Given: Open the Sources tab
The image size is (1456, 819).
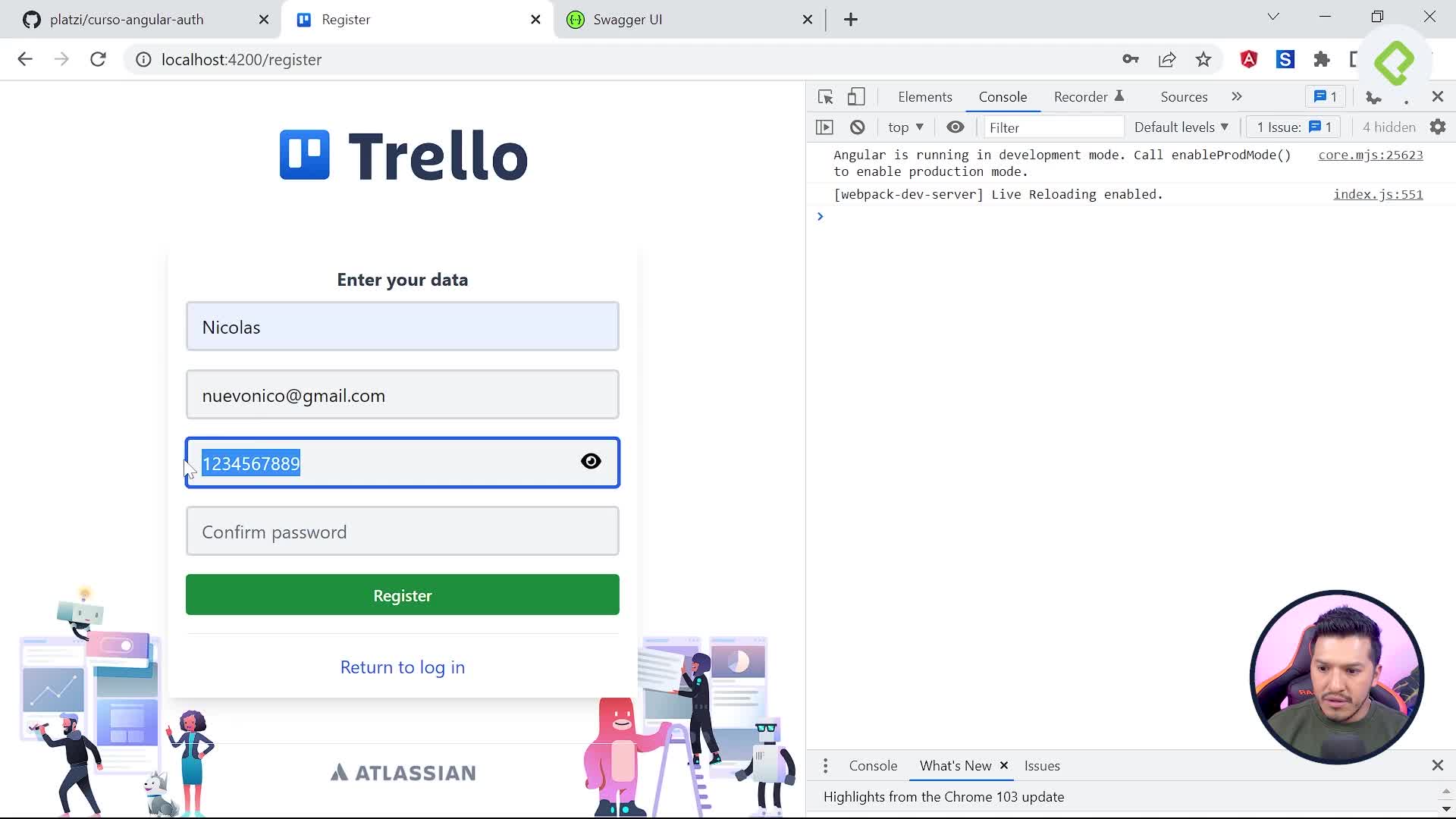Looking at the screenshot, I should [x=1184, y=97].
